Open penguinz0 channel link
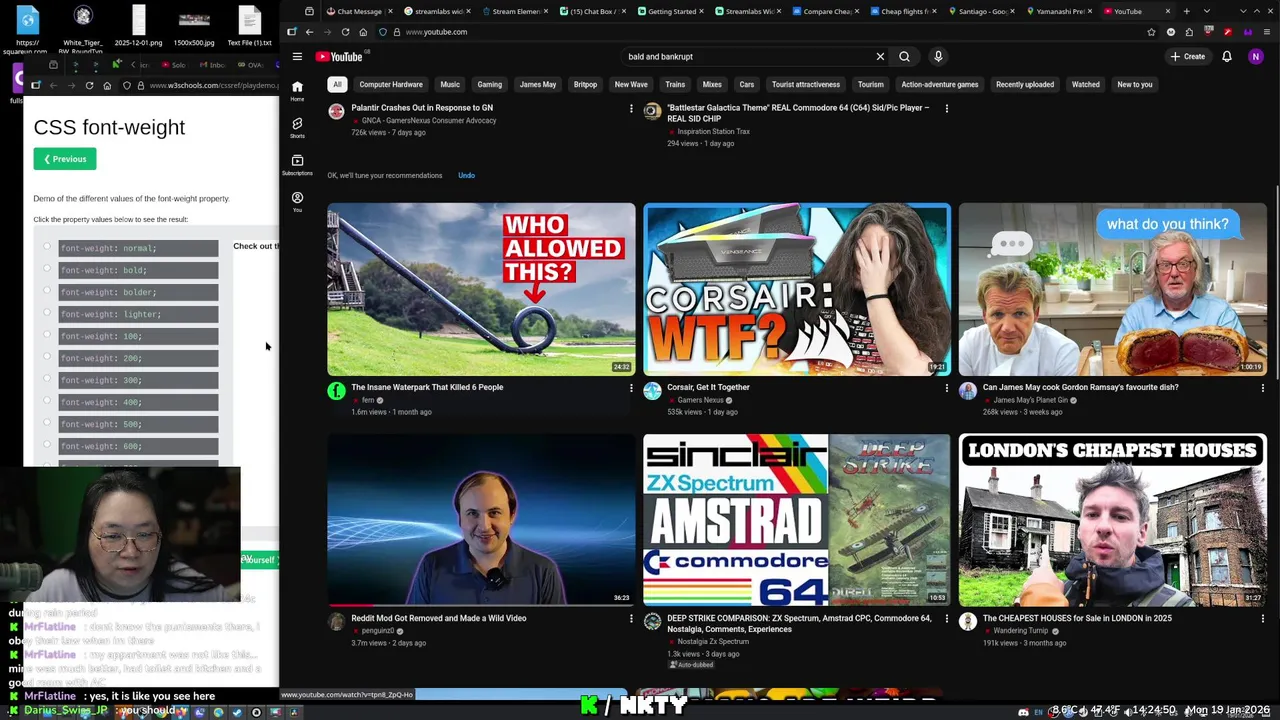 [377, 631]
